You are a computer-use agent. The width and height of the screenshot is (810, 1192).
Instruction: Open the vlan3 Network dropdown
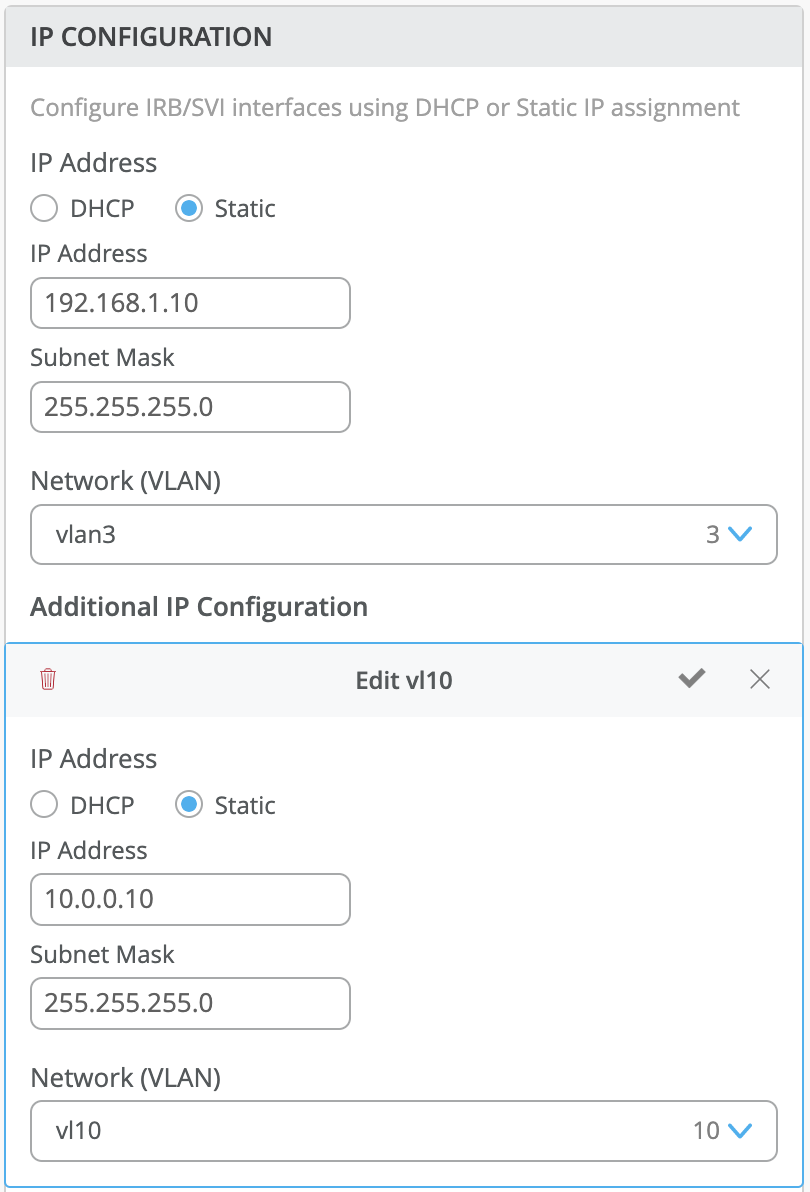(x=403, y=534)
